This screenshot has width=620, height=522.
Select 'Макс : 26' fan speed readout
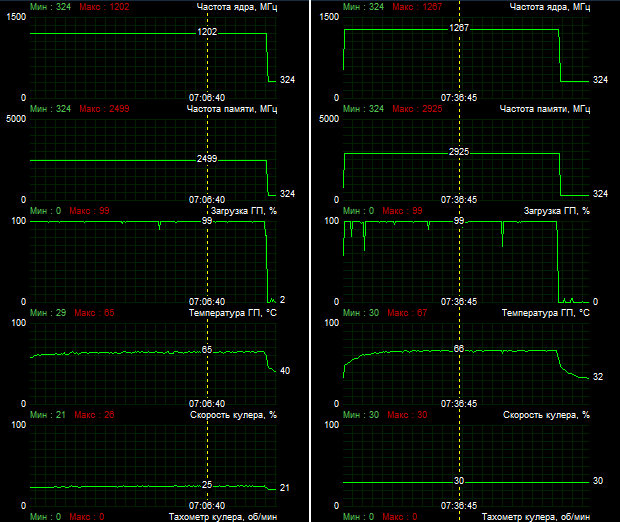95,415
